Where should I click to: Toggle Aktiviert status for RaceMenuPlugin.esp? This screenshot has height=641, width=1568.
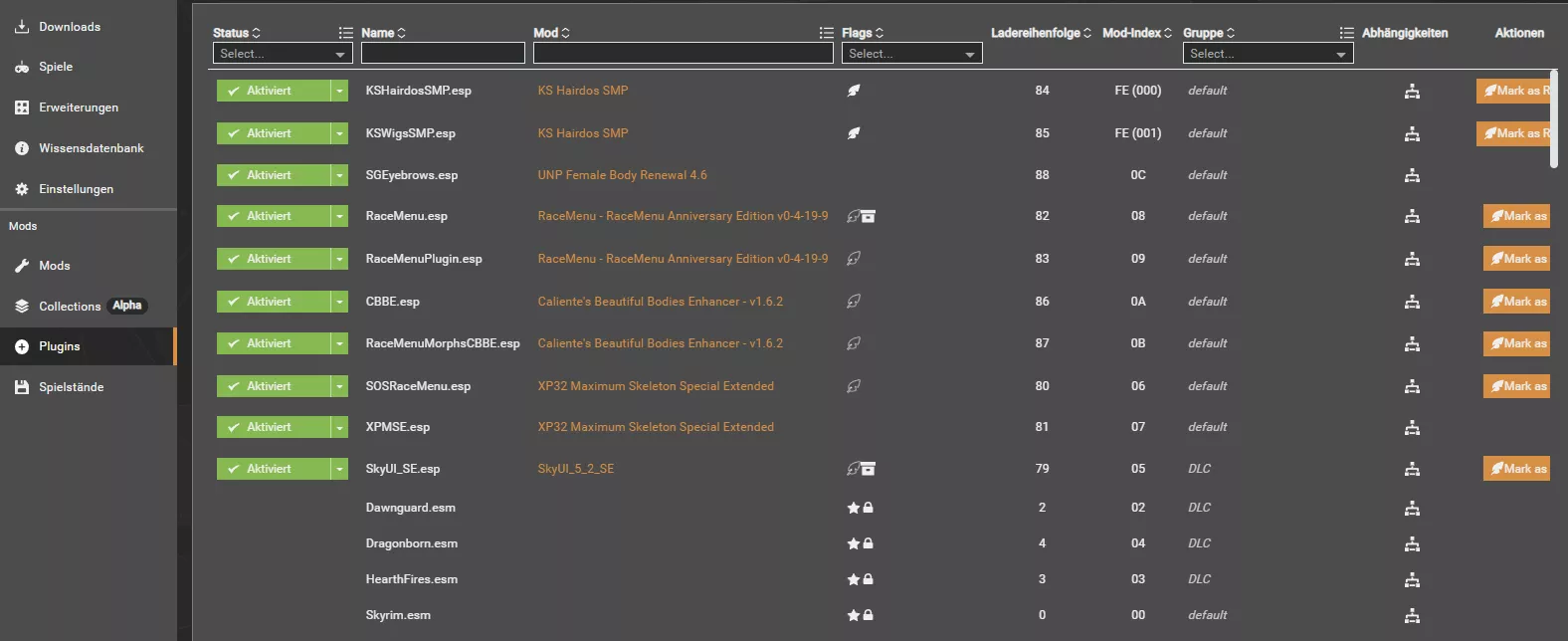click(x=274, y=259)
